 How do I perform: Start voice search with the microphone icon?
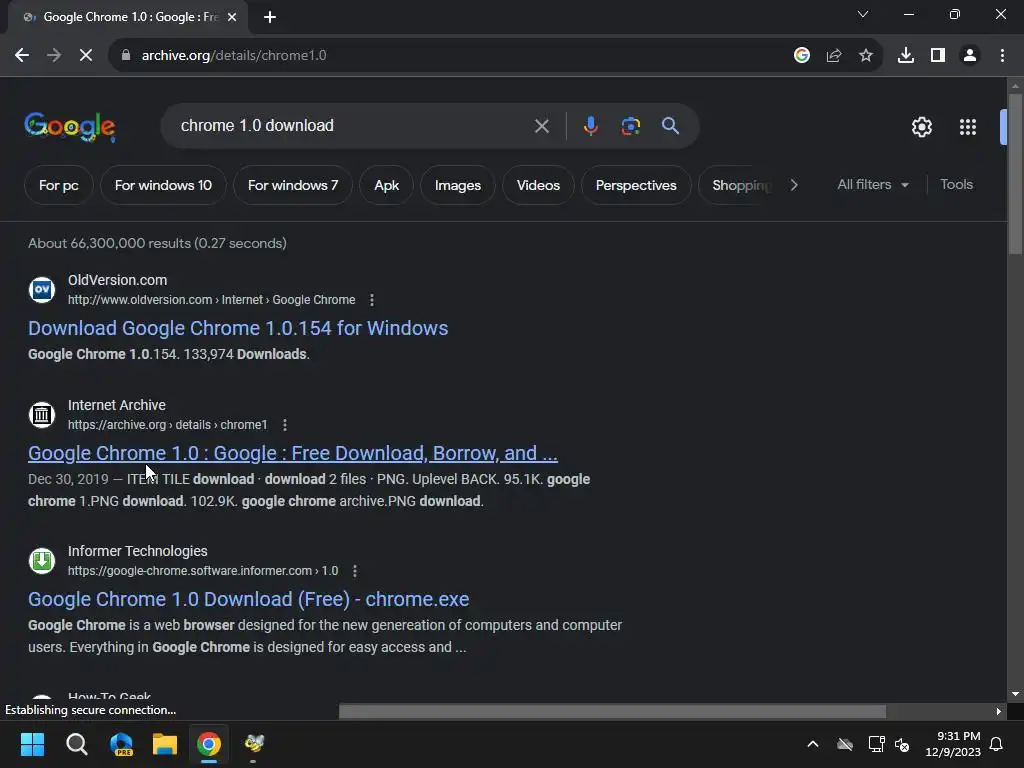coord(590,126)
